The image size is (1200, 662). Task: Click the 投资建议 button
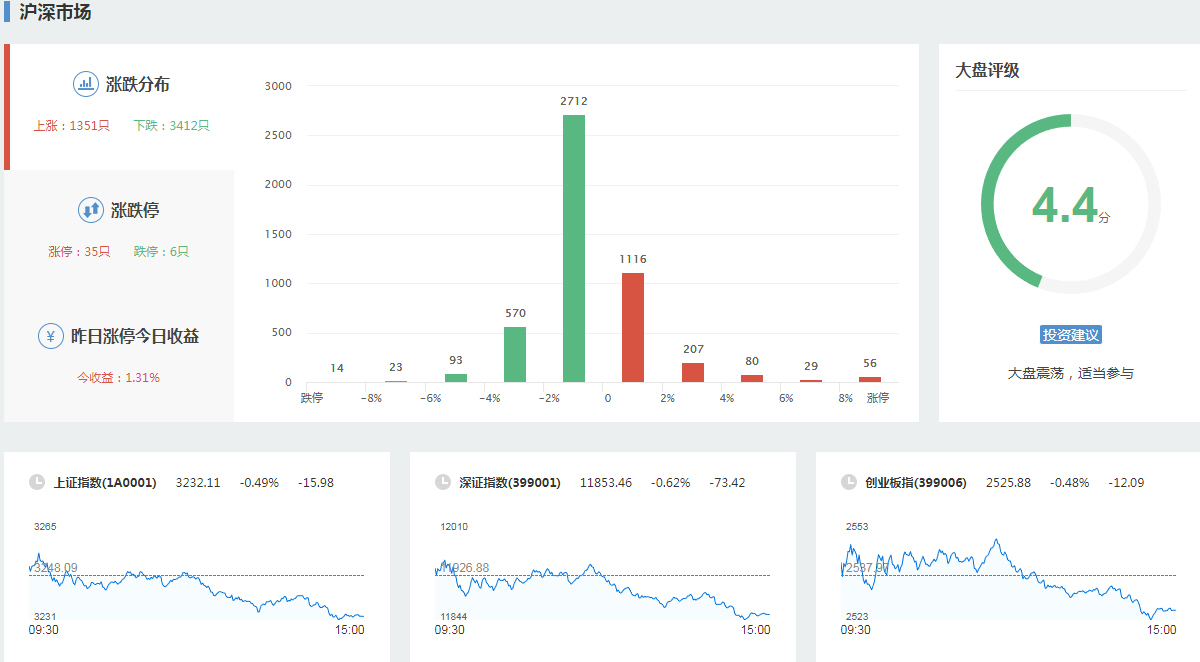[x=1070, y=335]
